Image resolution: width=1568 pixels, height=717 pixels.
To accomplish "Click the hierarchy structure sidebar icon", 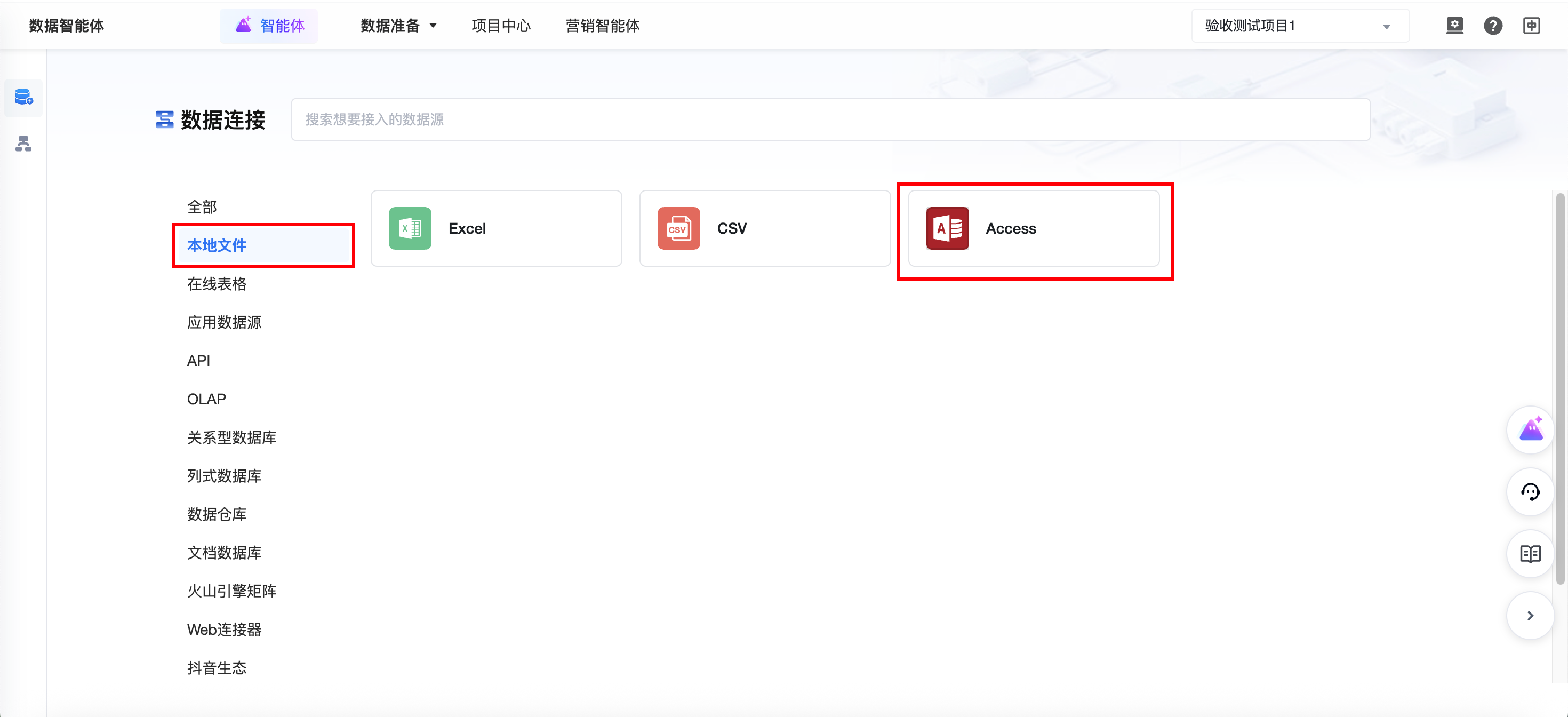I will pos(23,144).
